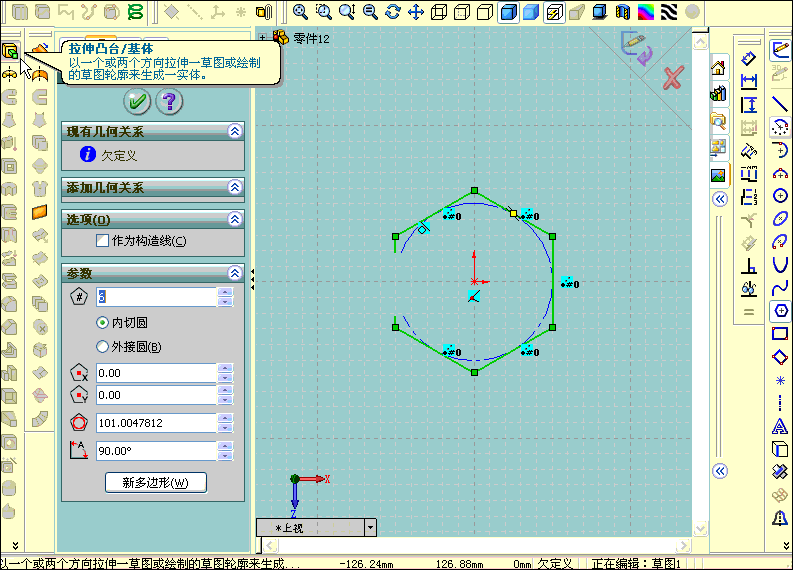
Task: Click the 正在编辑：草图1 status text
Action: [636, 563]
